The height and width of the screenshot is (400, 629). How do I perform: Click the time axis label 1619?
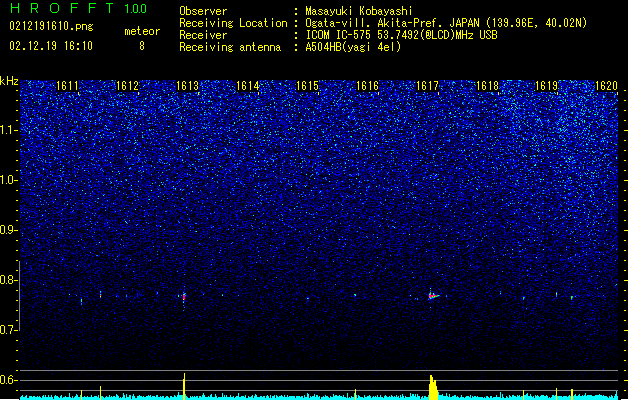[546, 86]
